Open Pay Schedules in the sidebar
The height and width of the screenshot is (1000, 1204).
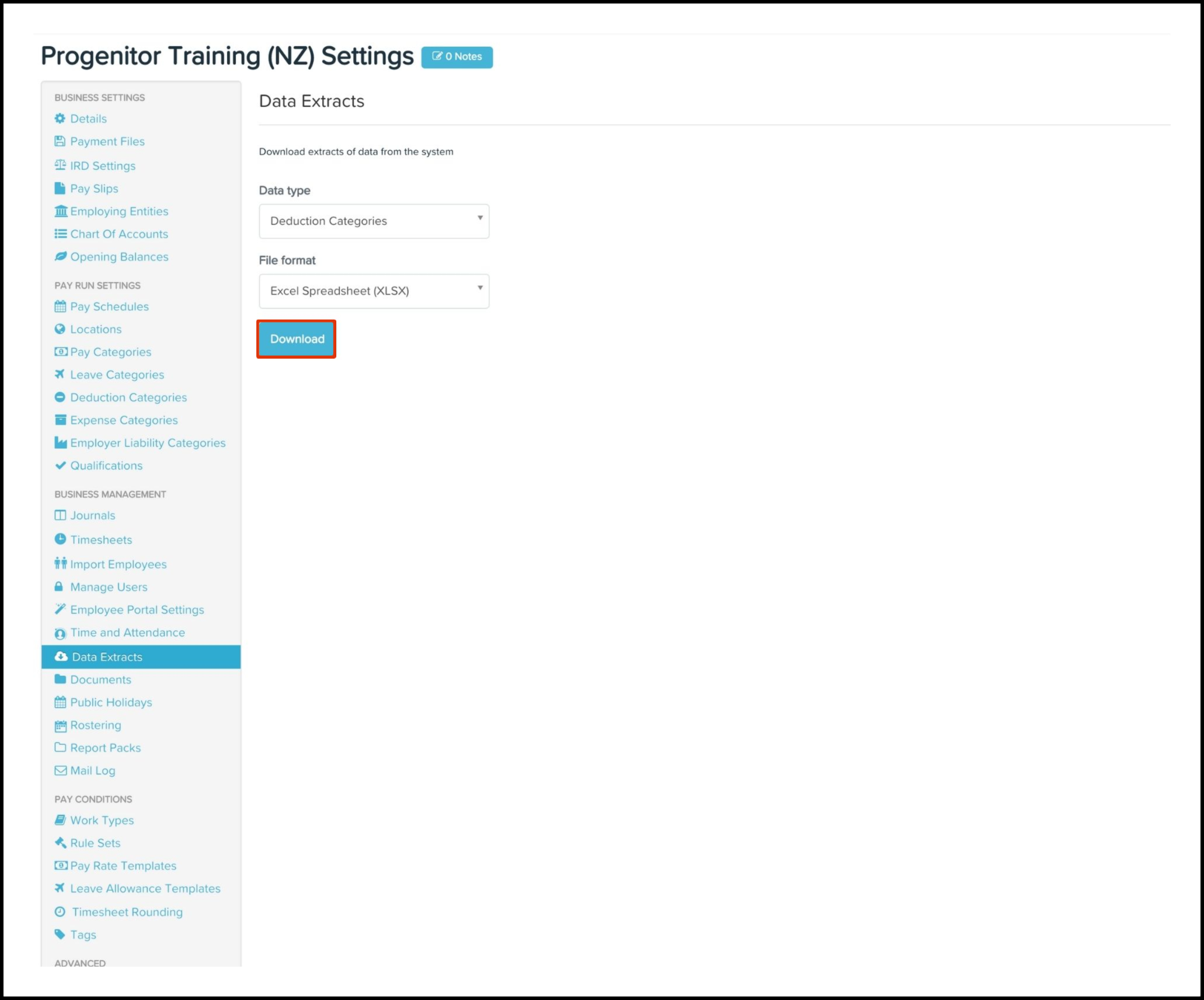[109, 307]
